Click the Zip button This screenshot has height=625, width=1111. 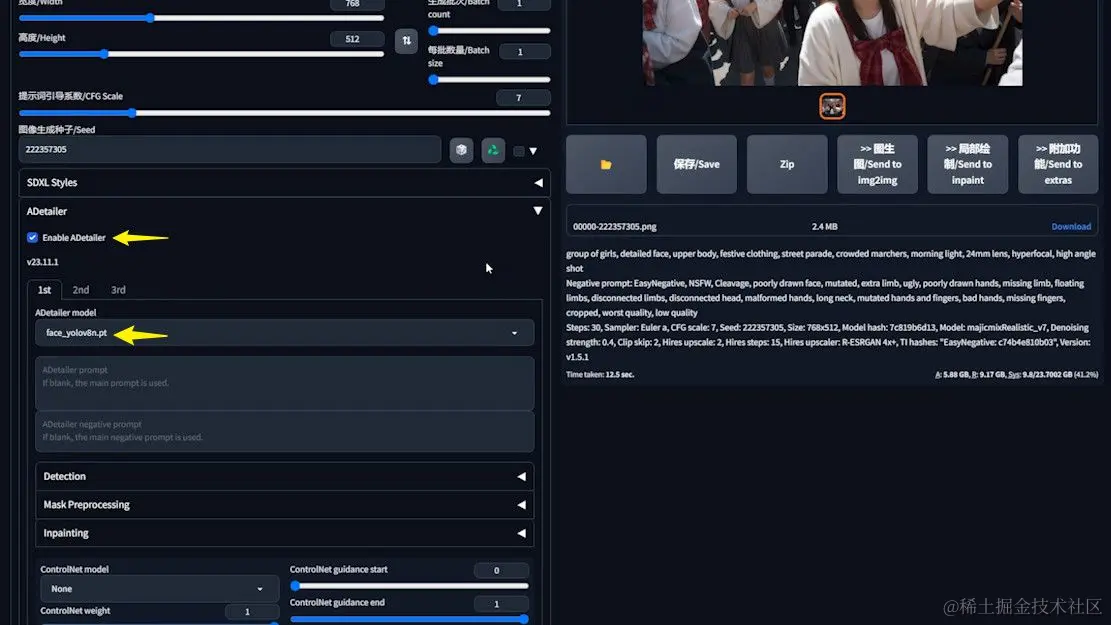[x=786, y=164]
